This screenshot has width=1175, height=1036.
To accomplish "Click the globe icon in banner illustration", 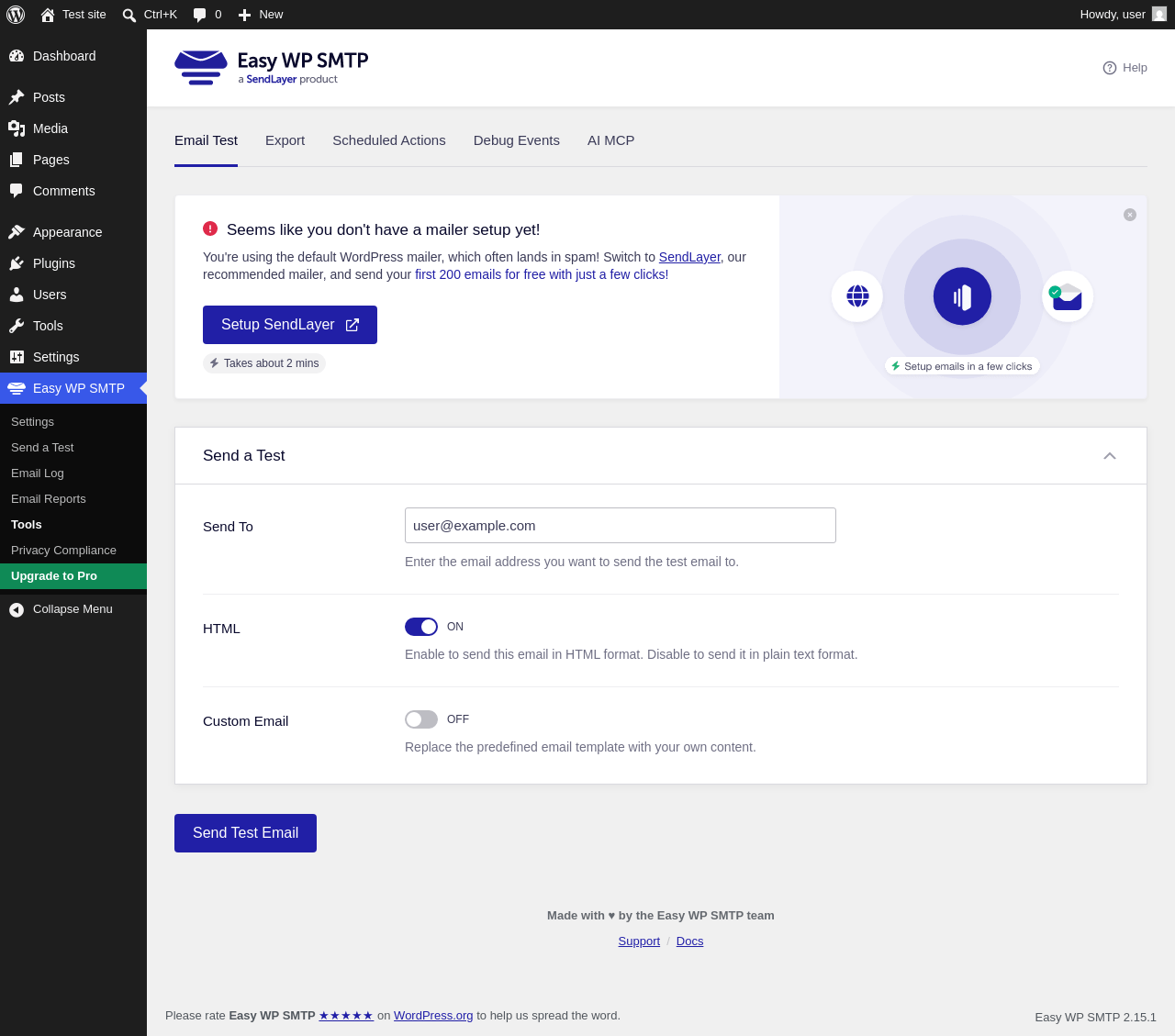I will (857, 296).
